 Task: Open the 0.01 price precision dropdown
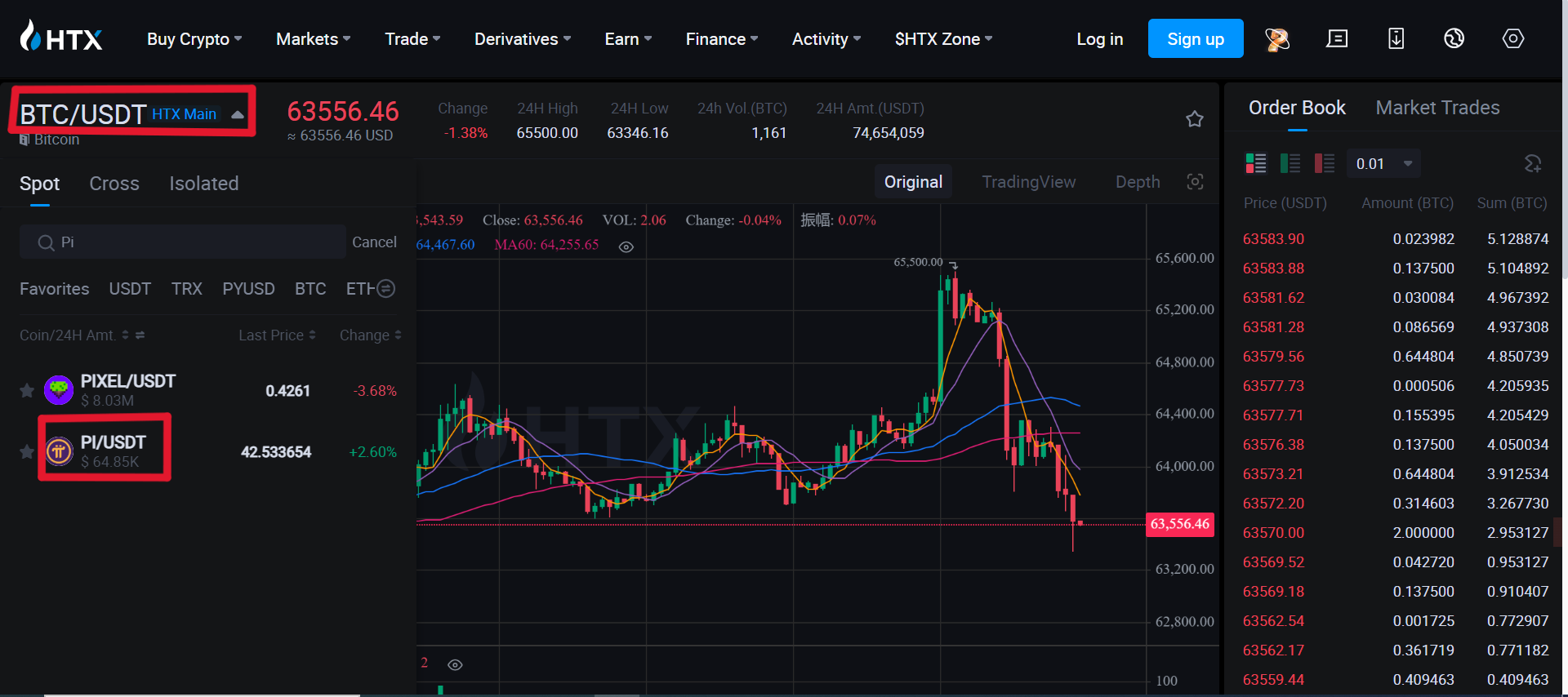1384,164
